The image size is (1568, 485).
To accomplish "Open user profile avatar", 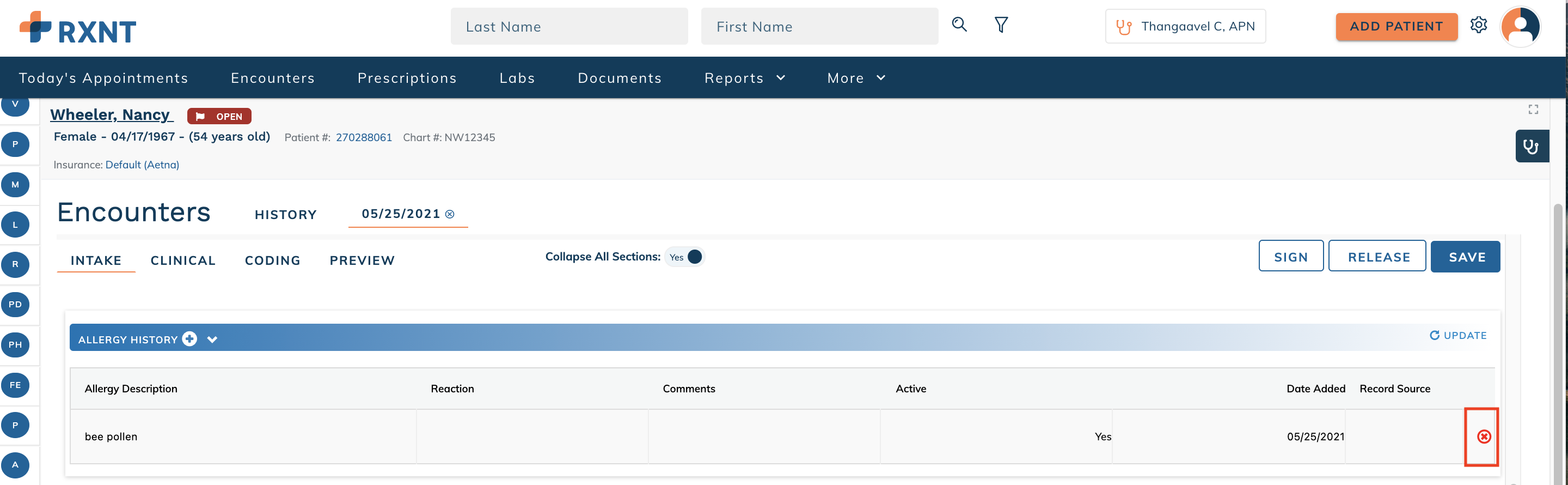I will (1521, 27).
